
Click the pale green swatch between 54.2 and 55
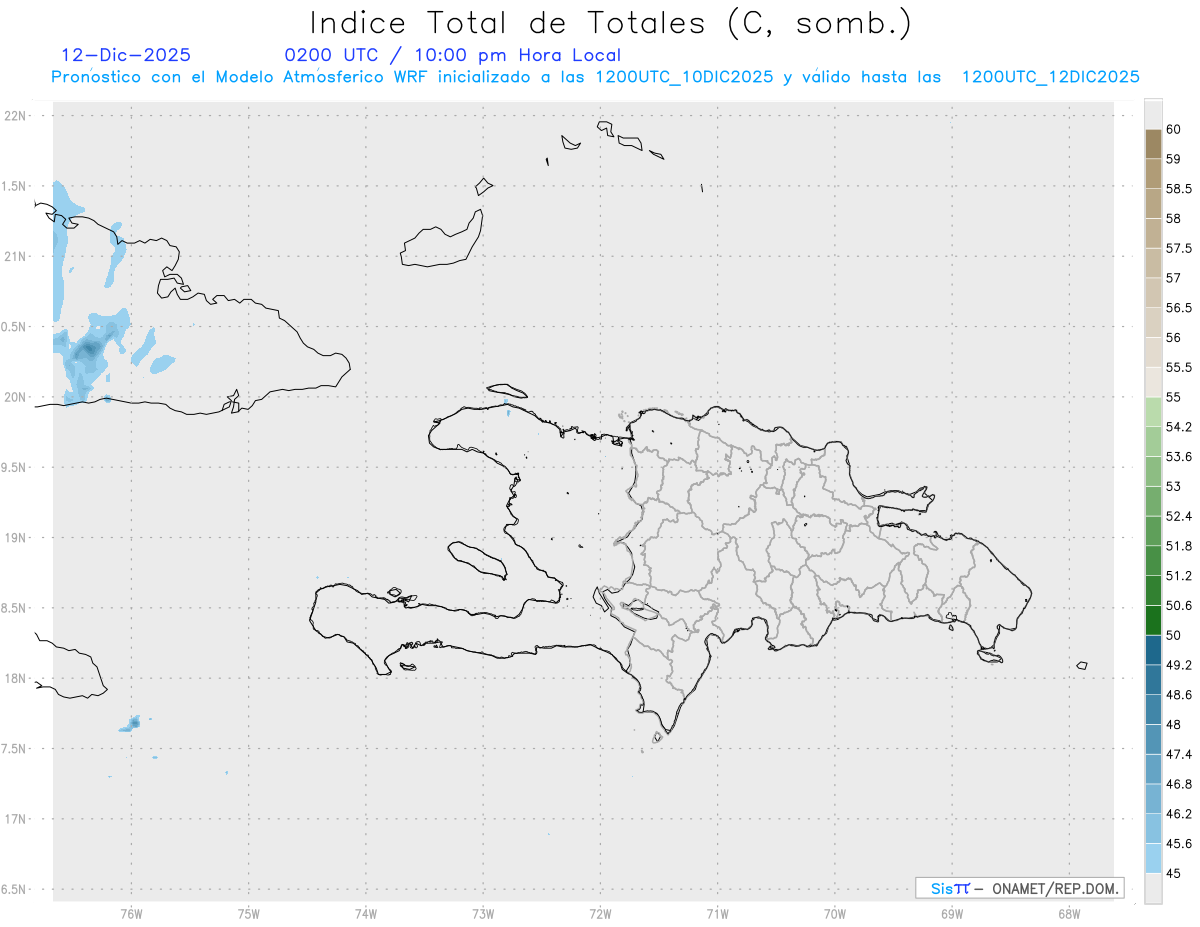[1153, 412]
